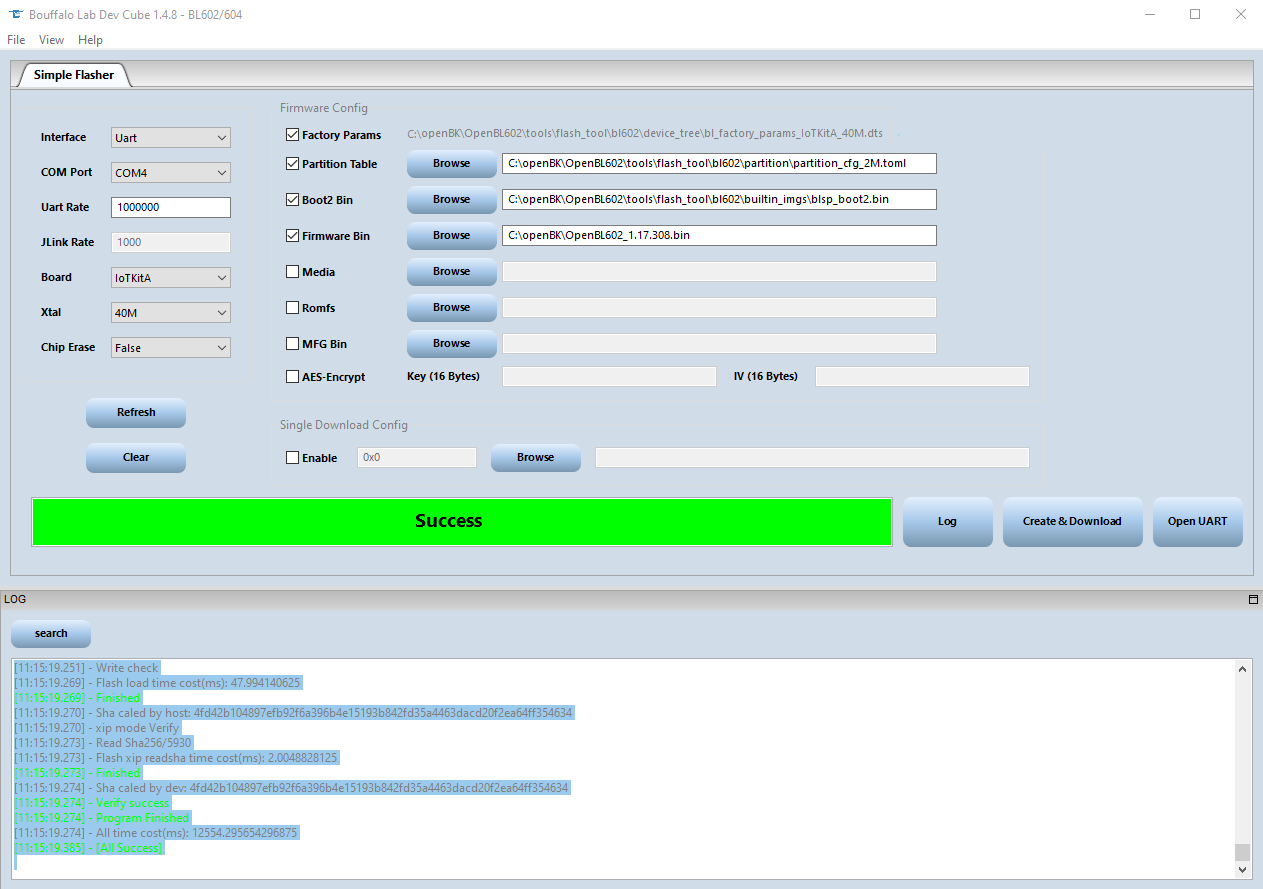Screen dimensions: 1263x889
Task: Click the log scrollbar down arrow
Action: click(1243, 870)
